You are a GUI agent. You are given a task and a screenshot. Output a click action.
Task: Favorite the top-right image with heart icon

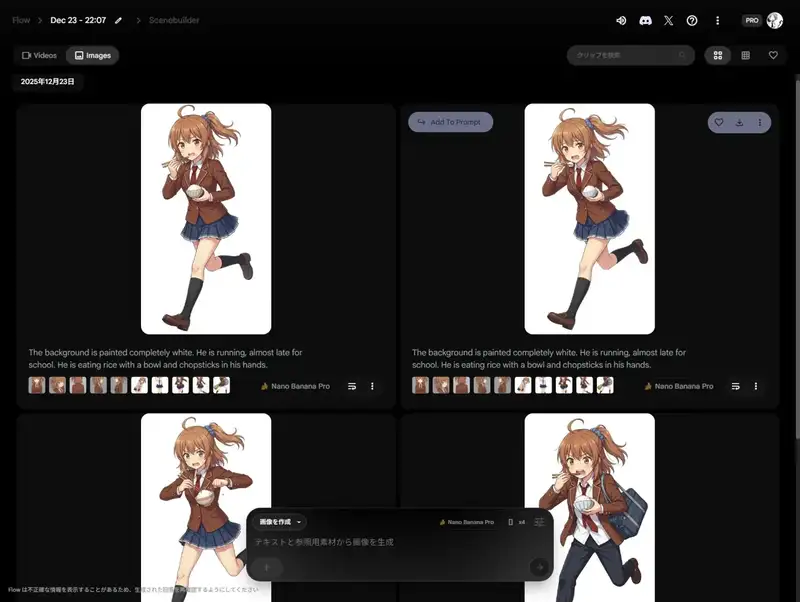click(718, 122)
